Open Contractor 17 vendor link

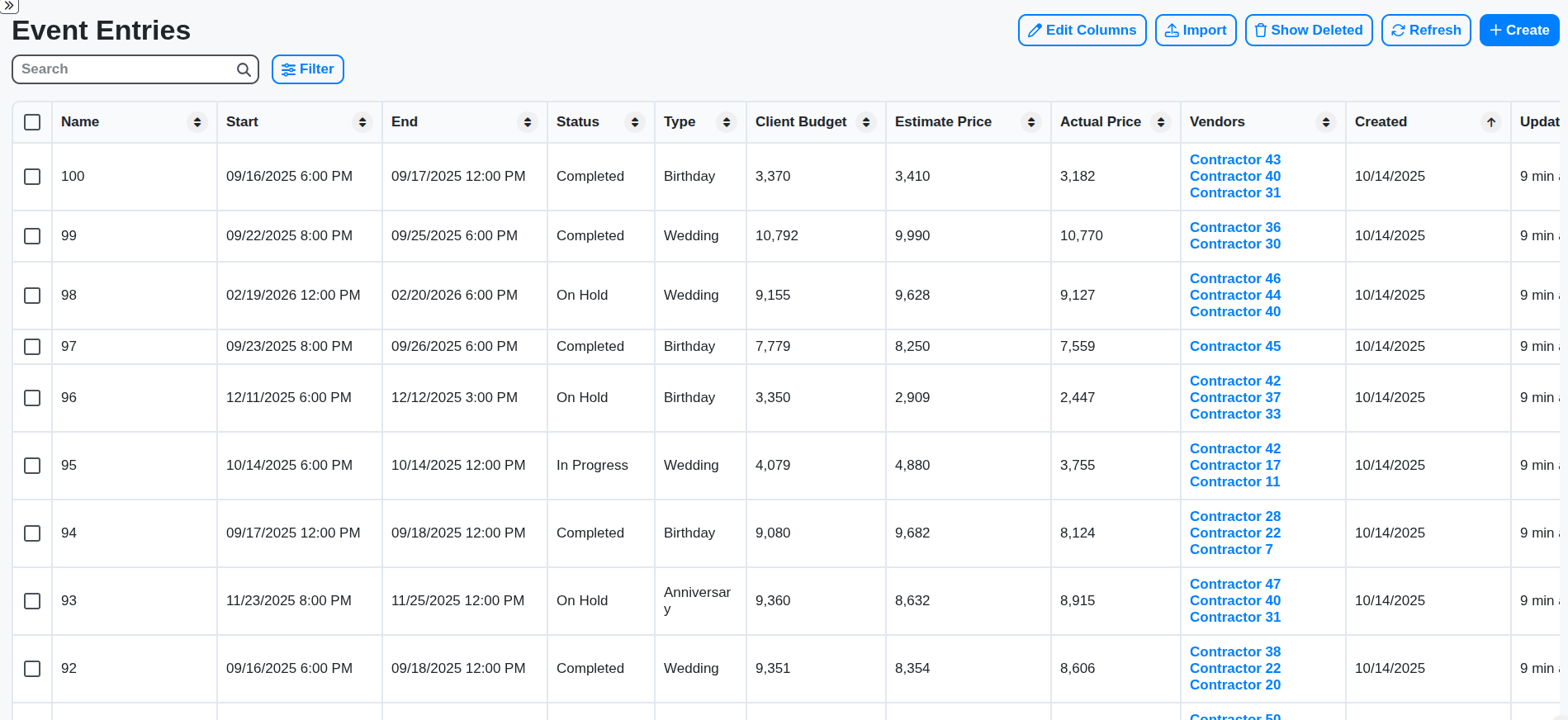coord(1234,465)
